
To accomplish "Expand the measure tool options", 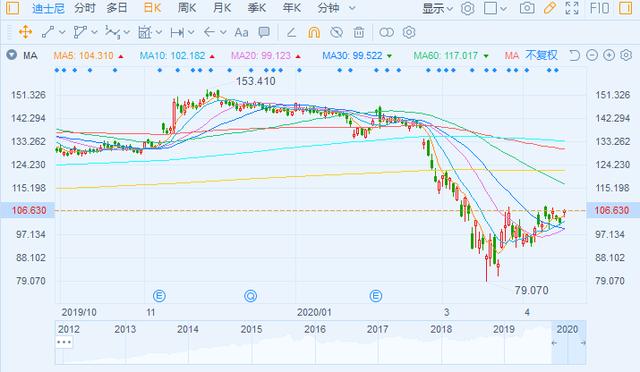I will coord(191,32).
